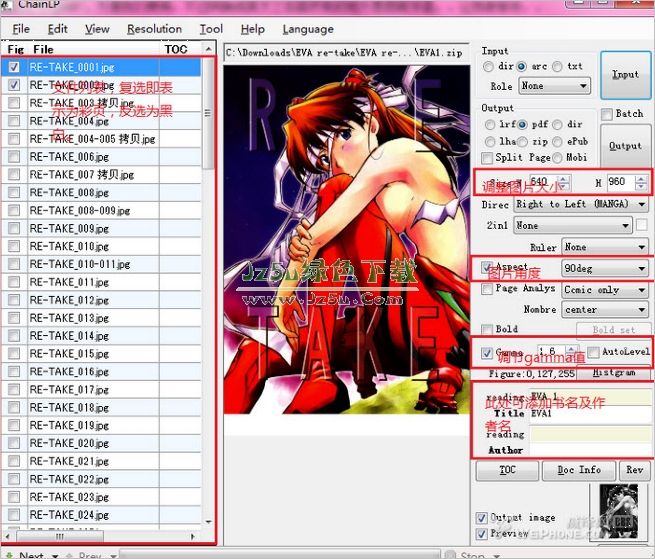Open the Ruler dropdown
The width and height of the screenshot is (655, 559).
(605, 247)
